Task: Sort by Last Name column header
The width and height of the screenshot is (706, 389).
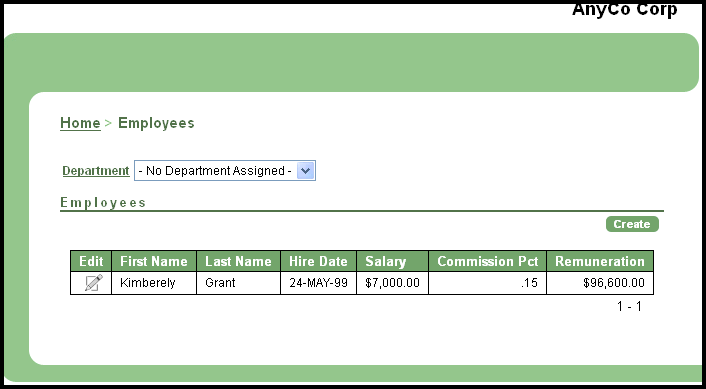Action: click(x=238, y=261)
